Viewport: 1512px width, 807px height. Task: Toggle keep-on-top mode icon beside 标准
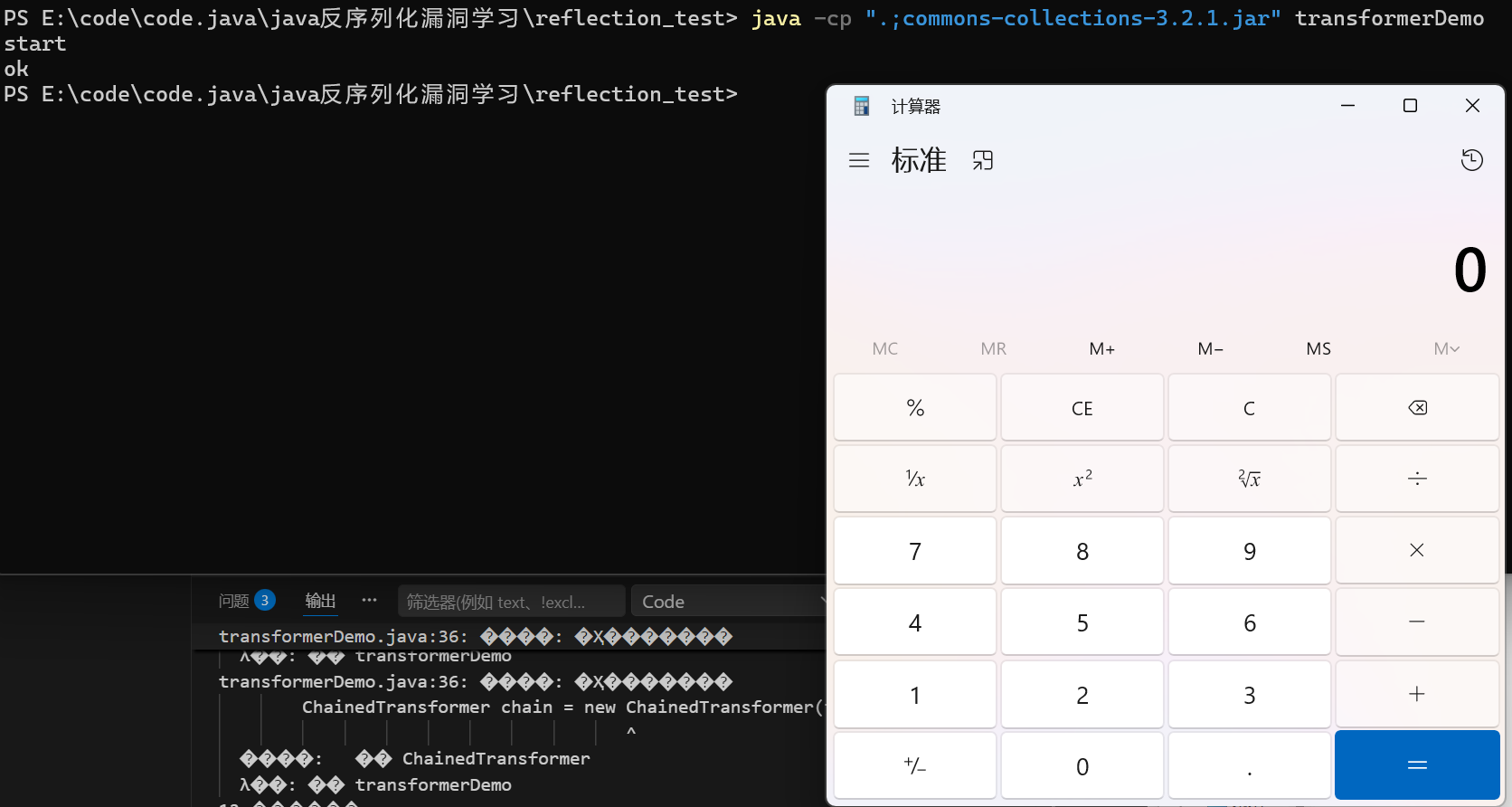983,160
